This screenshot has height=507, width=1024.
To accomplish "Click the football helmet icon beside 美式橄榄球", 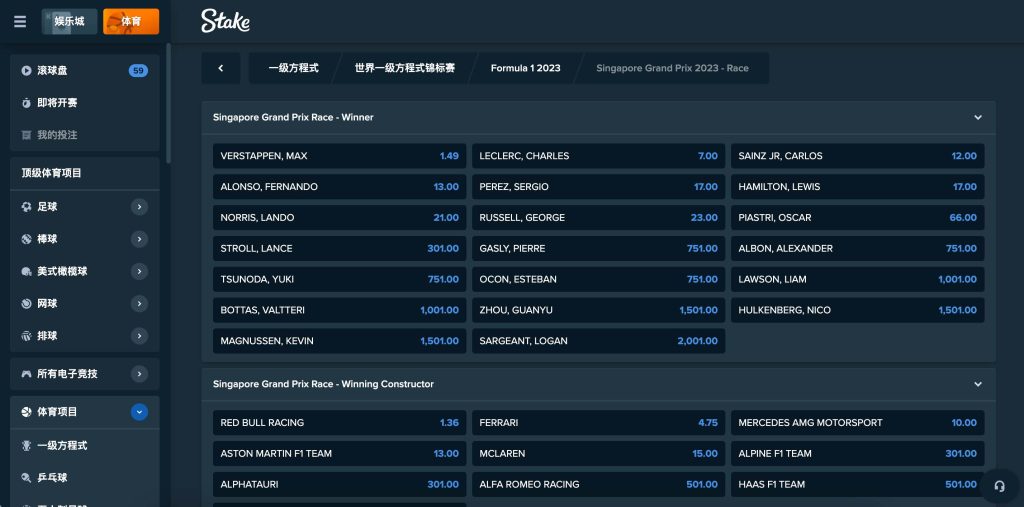I will tap(26, 271).
